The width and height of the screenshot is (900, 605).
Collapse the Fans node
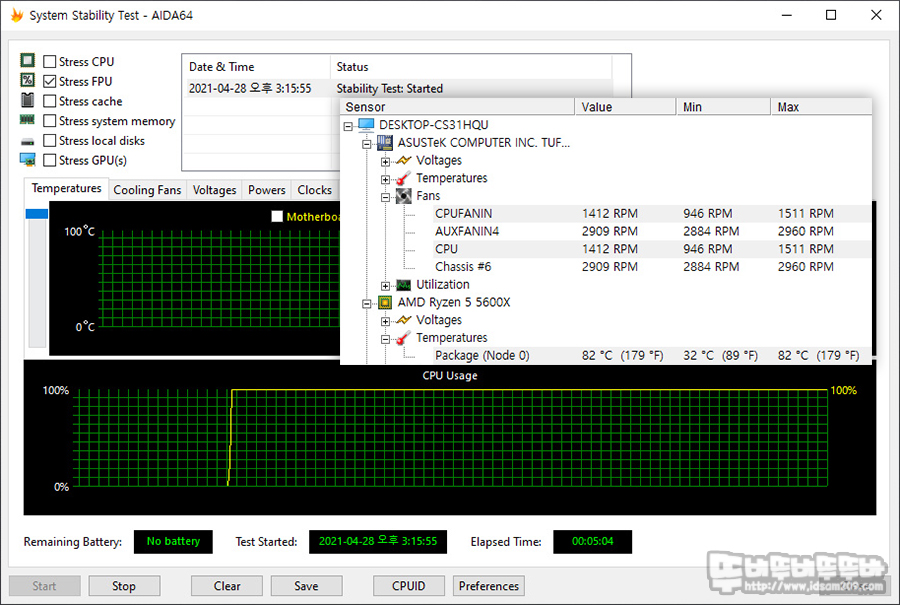(386, 197)
